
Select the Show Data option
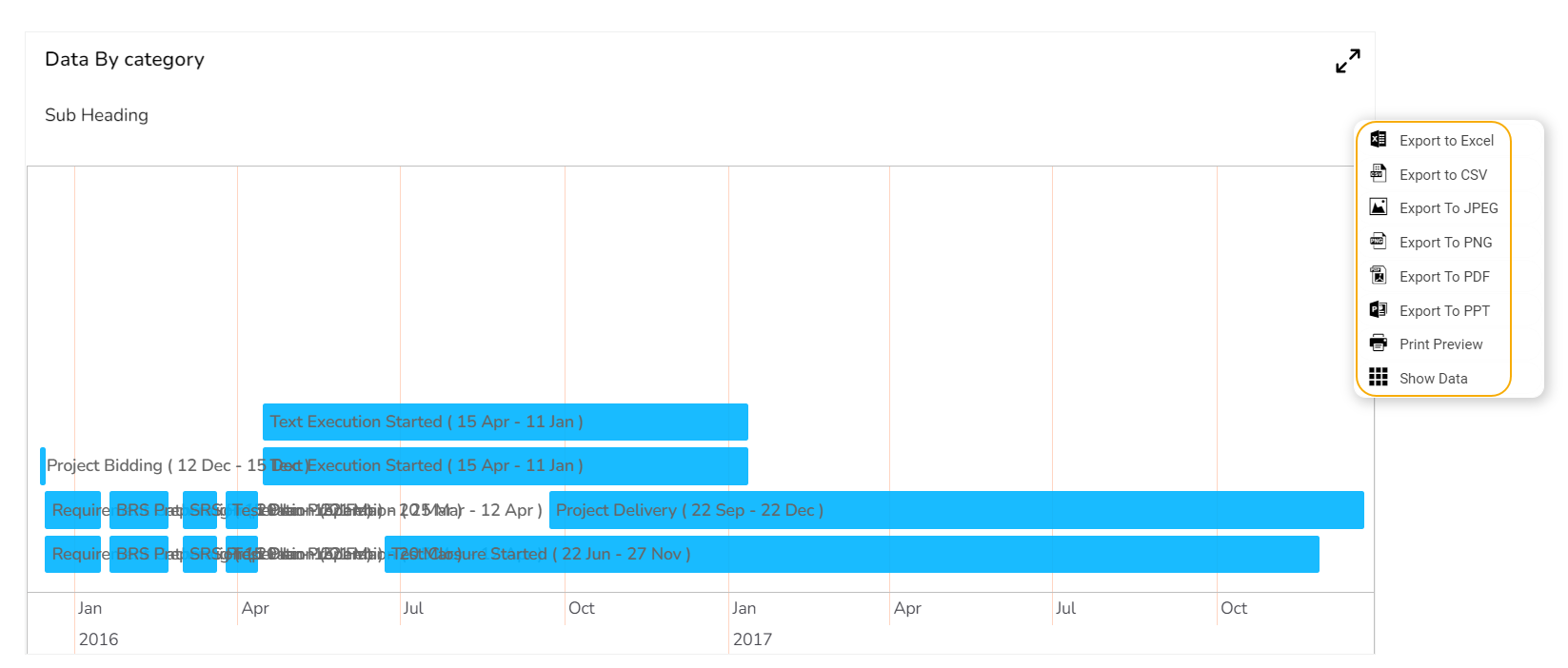[1433, 379]
